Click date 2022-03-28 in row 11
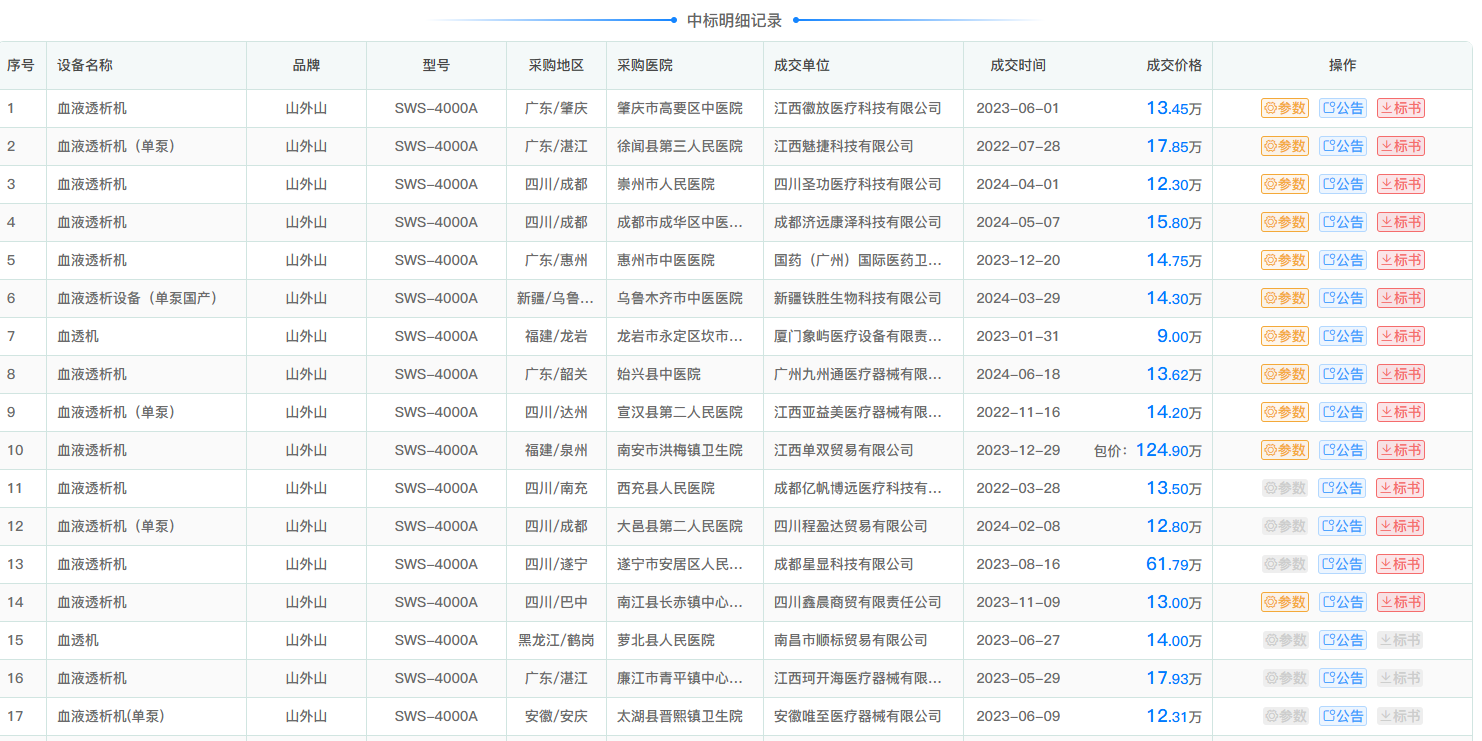This screenshot has height=741, width=1482. point(1018,488)
